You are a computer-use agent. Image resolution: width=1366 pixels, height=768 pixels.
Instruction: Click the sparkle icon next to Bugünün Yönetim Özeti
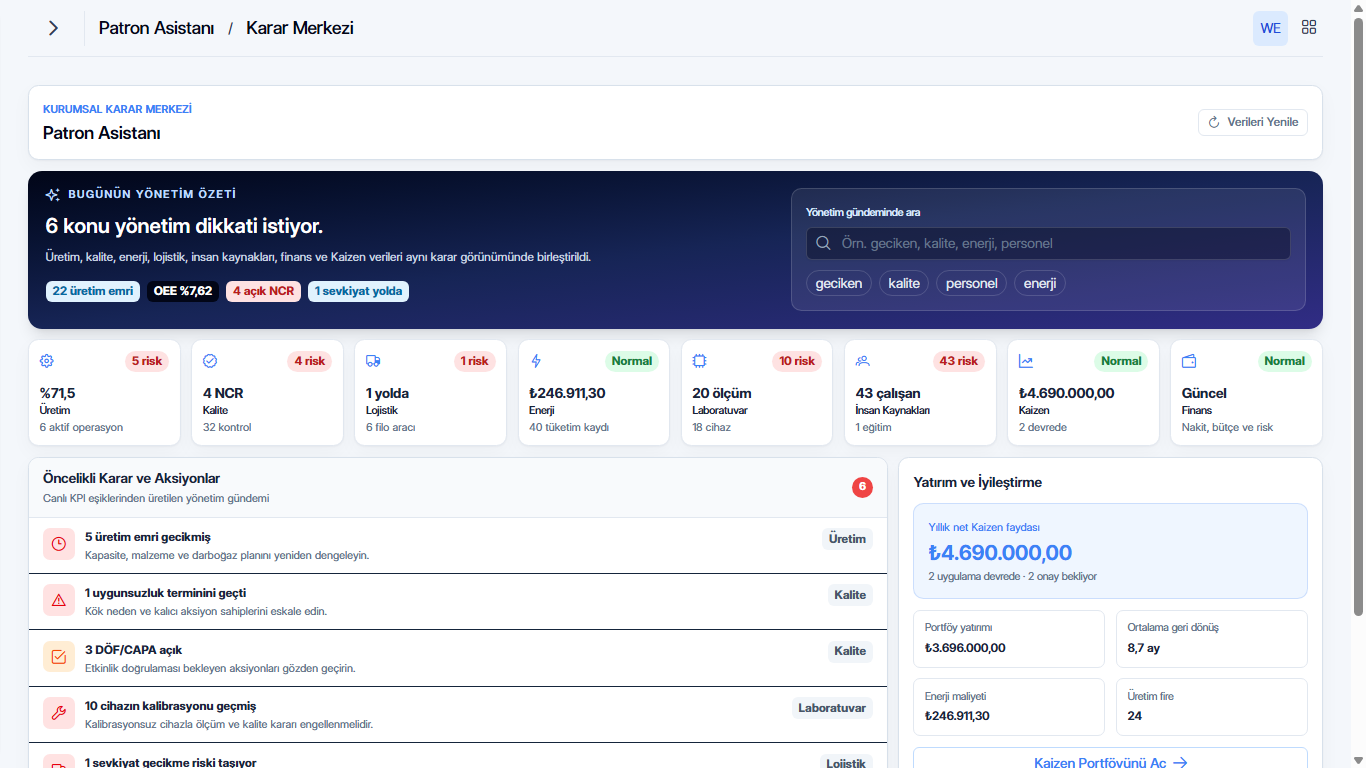53,195
